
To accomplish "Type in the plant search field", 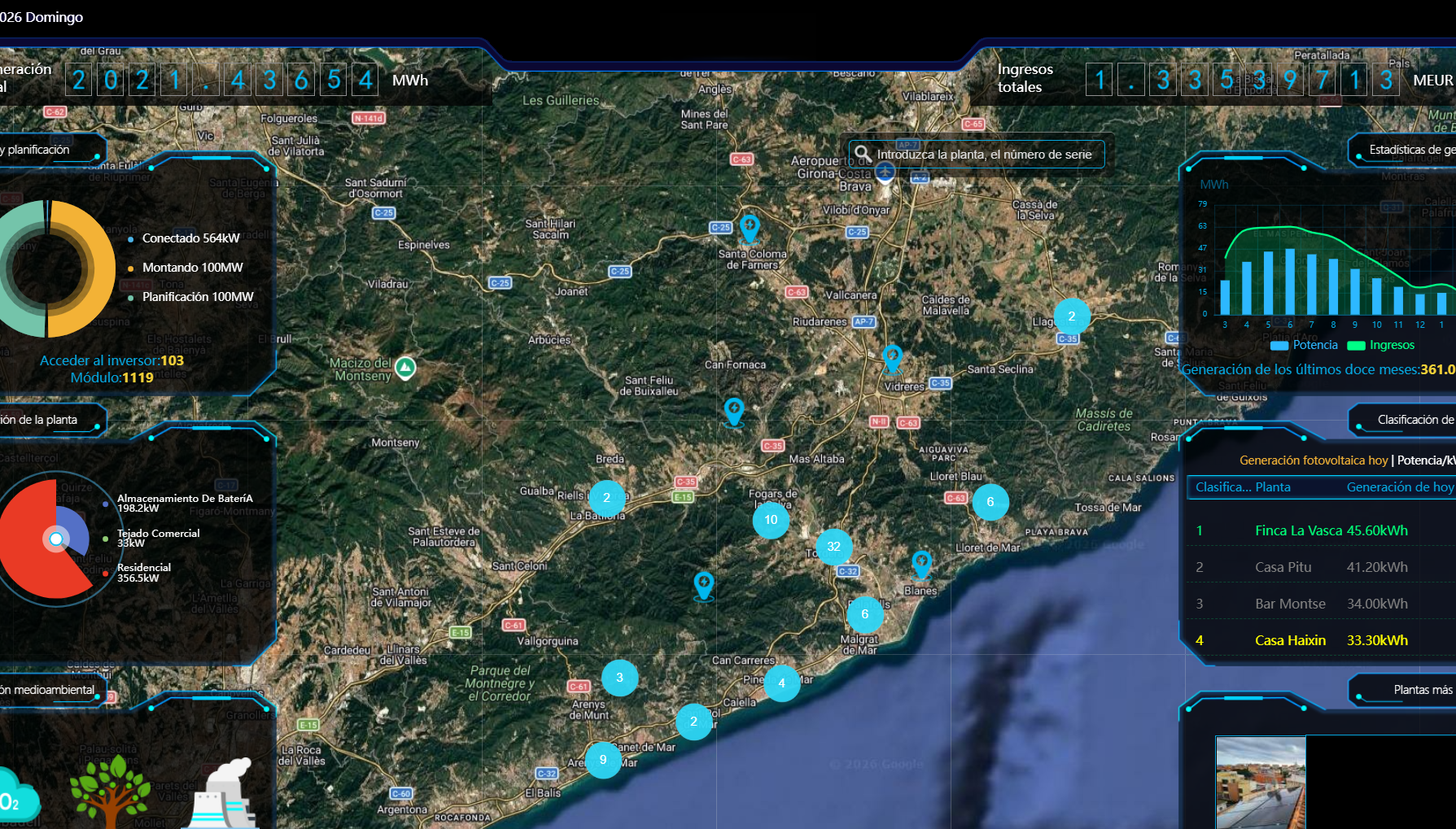I will point(984,155).
